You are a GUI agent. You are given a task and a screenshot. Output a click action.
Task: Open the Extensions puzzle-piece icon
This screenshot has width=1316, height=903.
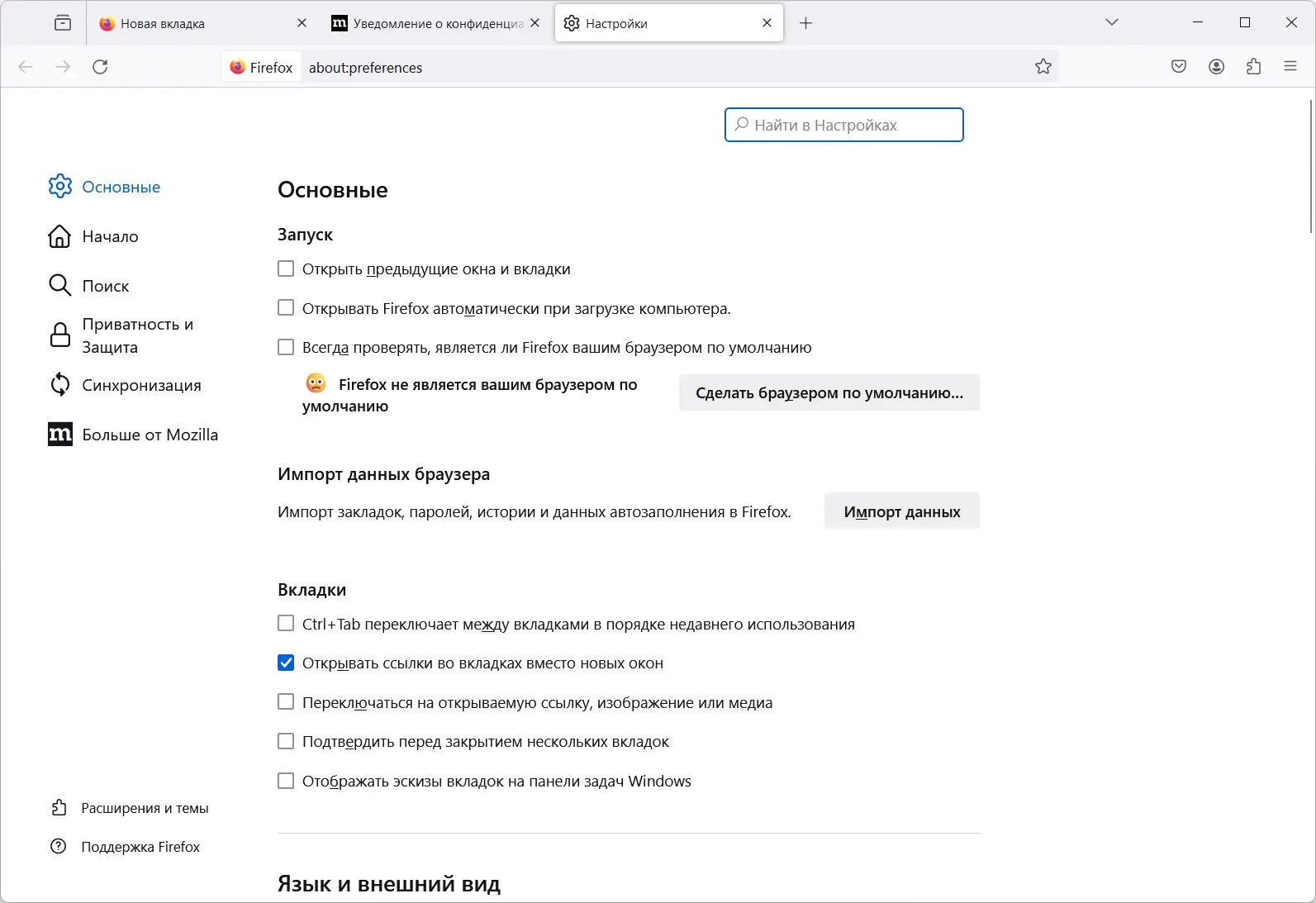[x=1253, y=67]
